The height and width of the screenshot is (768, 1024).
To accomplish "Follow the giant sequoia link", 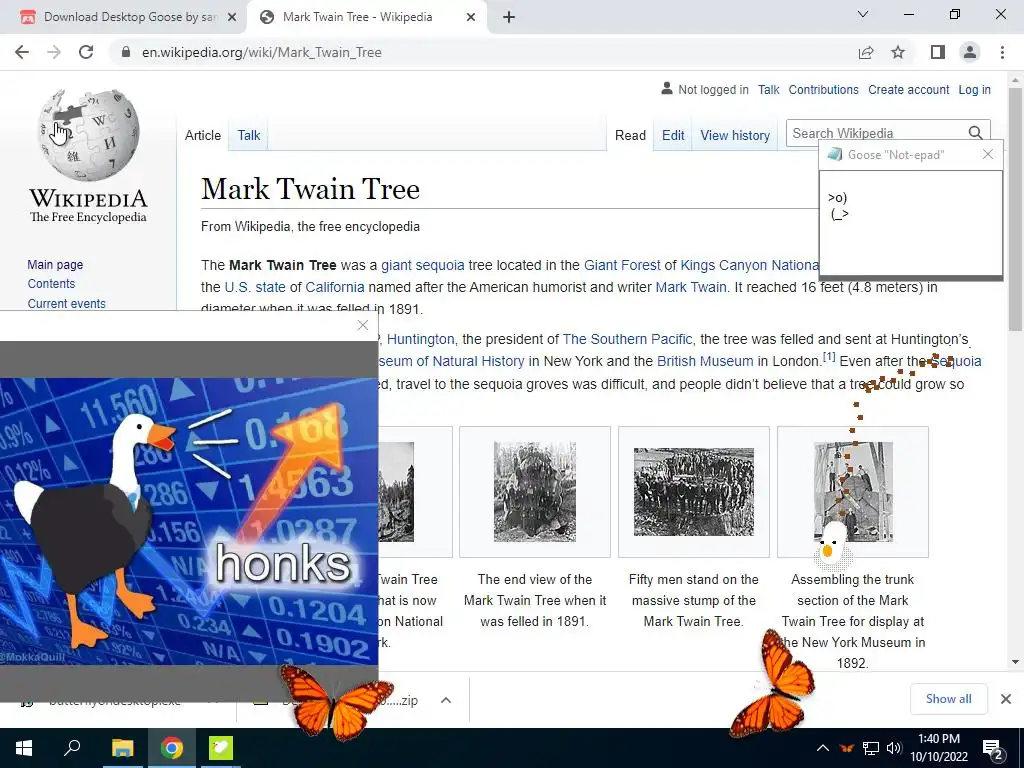I will [423, 265].
